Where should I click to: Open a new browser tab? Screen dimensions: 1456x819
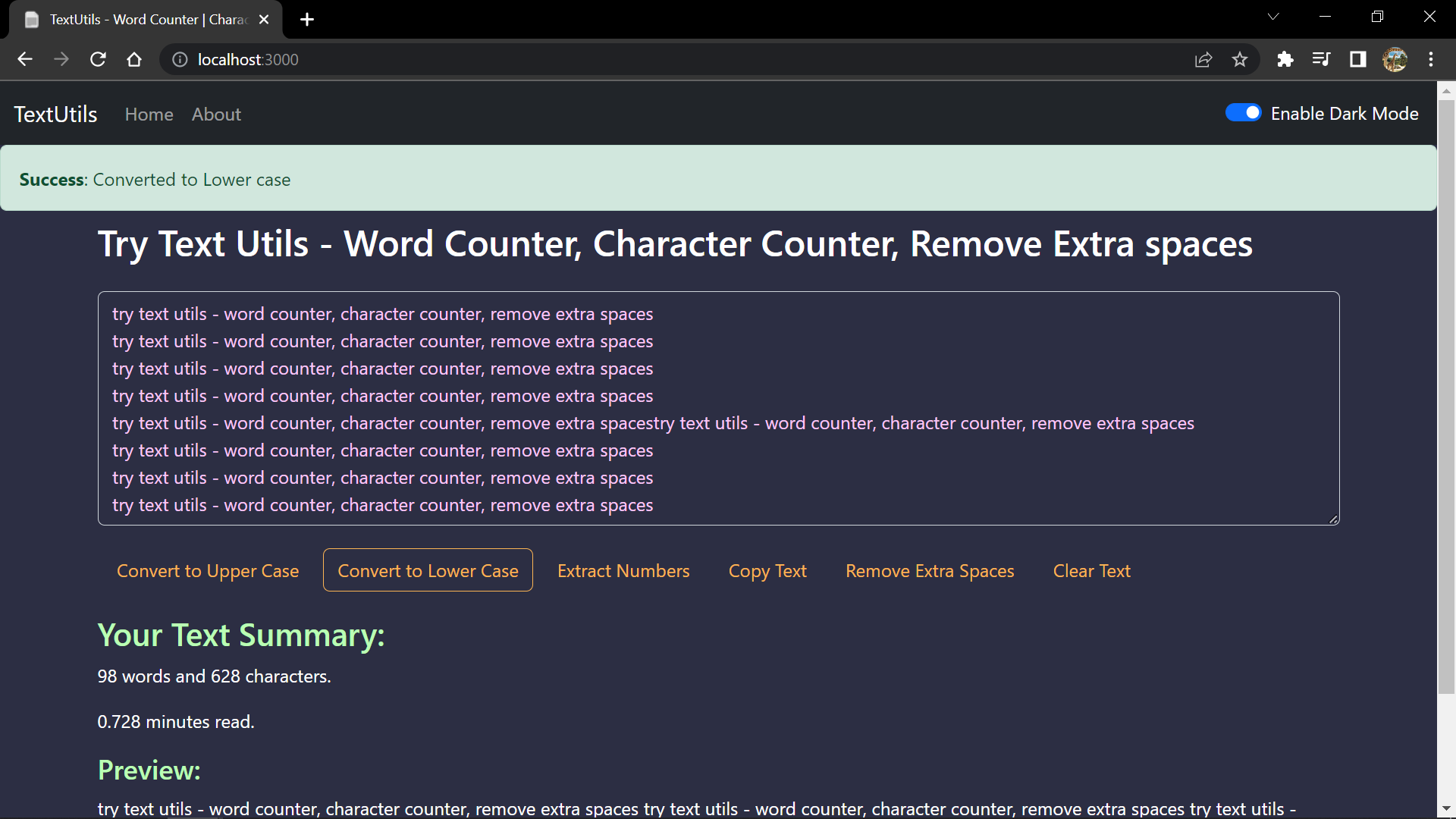(x=306, y=20)
